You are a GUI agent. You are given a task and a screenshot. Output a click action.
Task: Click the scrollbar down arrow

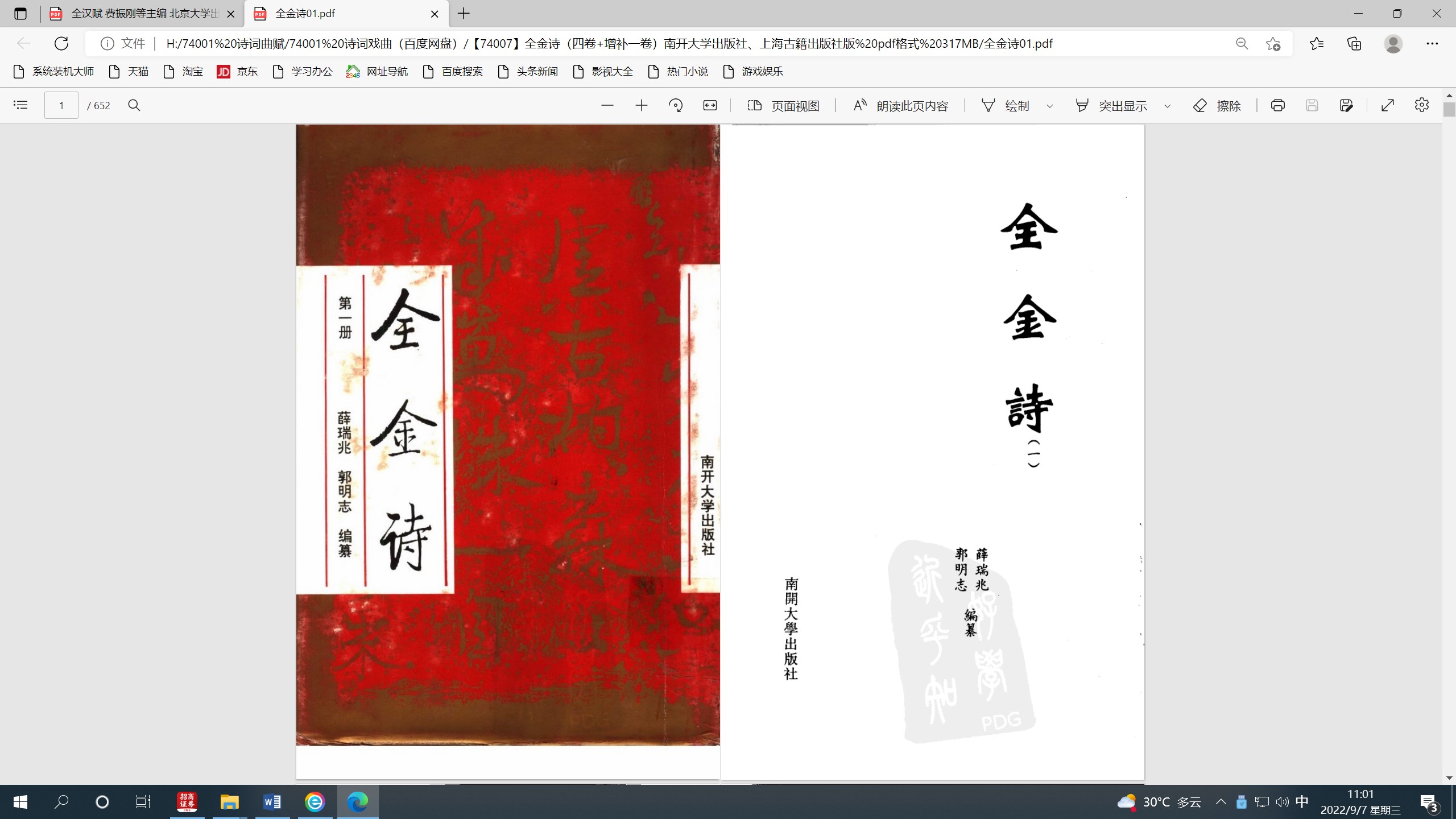pyautogui.click(x=1449, y=778)
